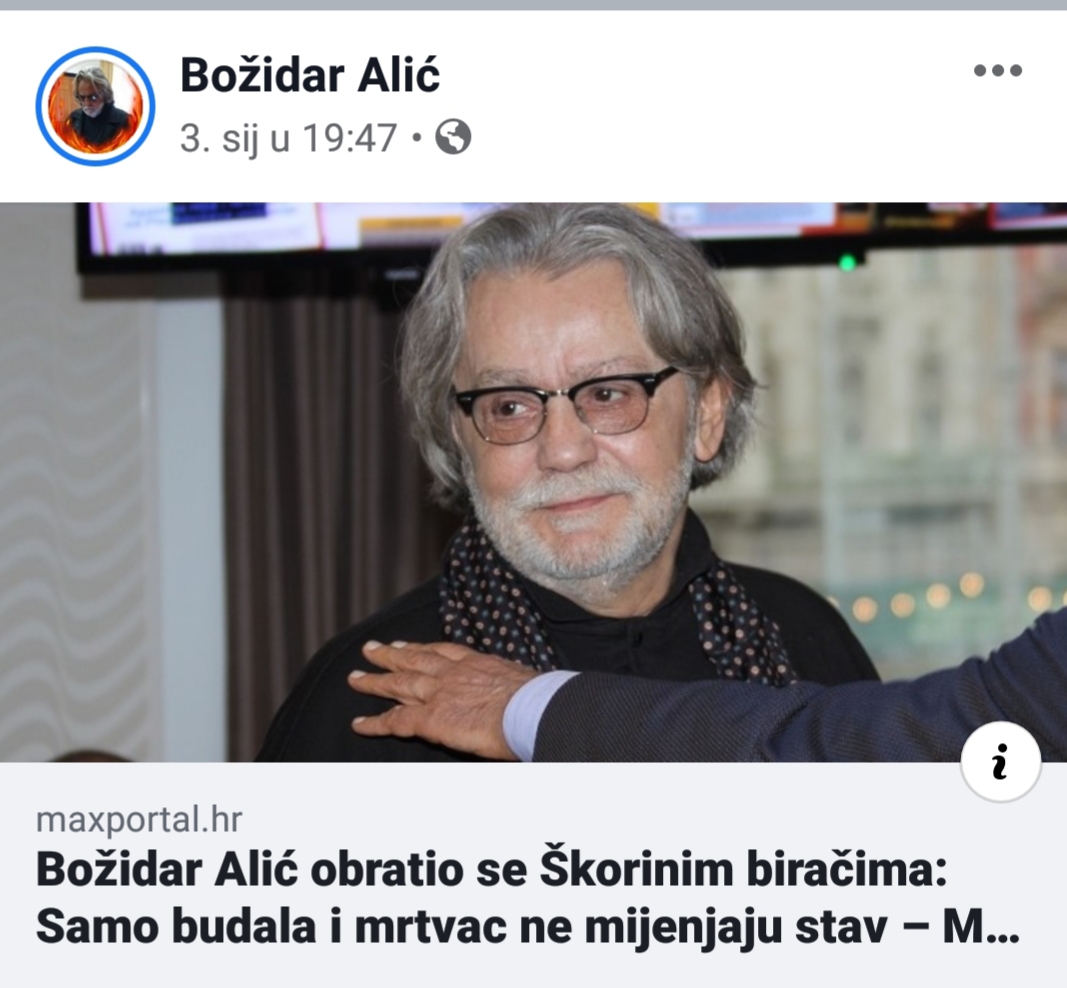Open the three-dot post options menu
Image resolution: width=1067 pixels, height=988 pixels.
click(x=998, y=70)
